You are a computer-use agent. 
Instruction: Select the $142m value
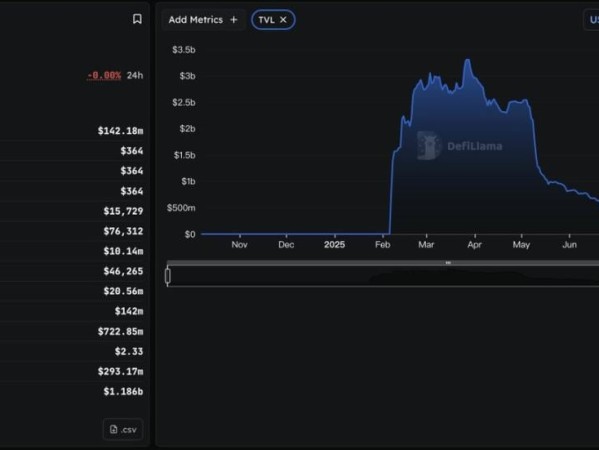click(129, 311)
